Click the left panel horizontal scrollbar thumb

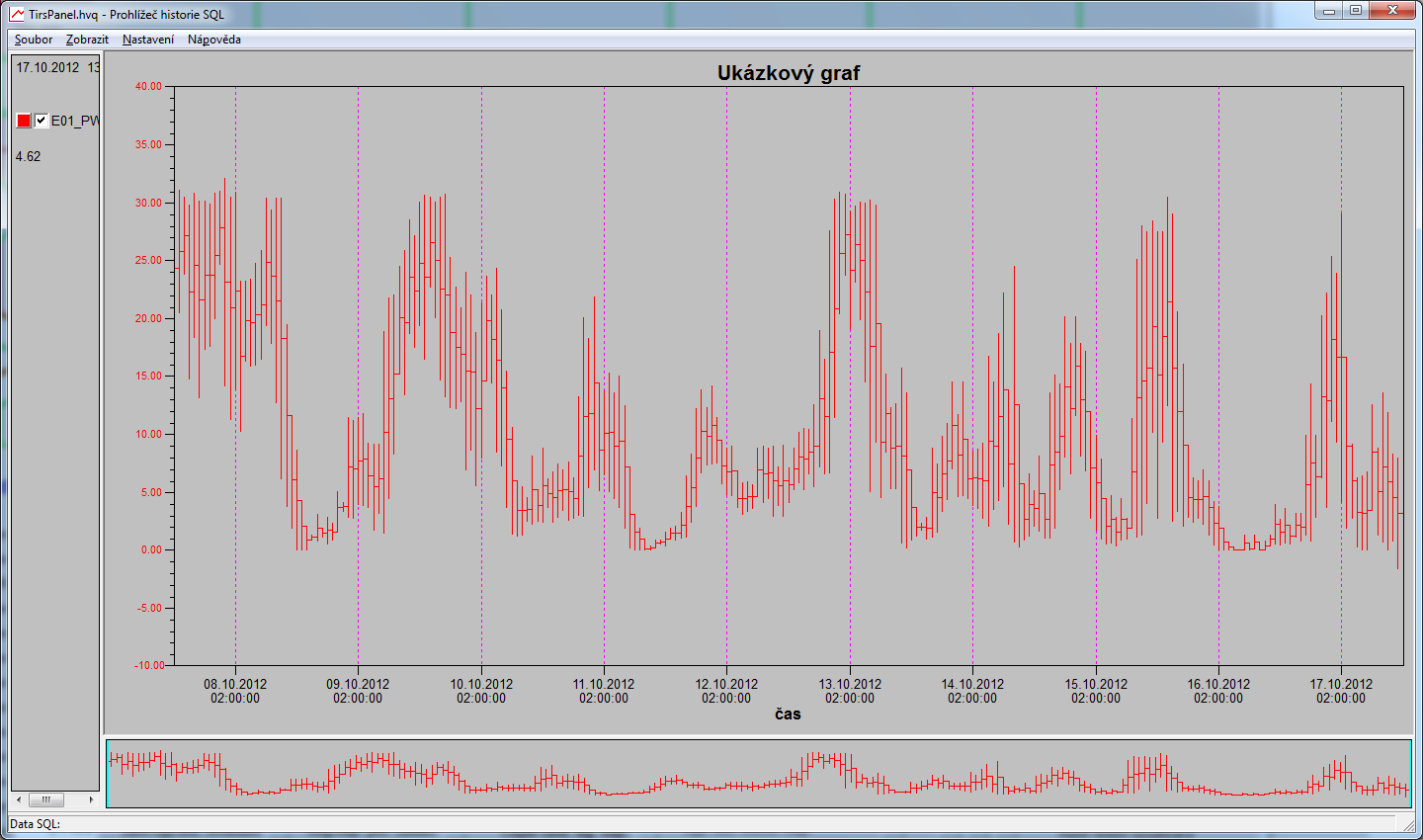coord(45,799)
